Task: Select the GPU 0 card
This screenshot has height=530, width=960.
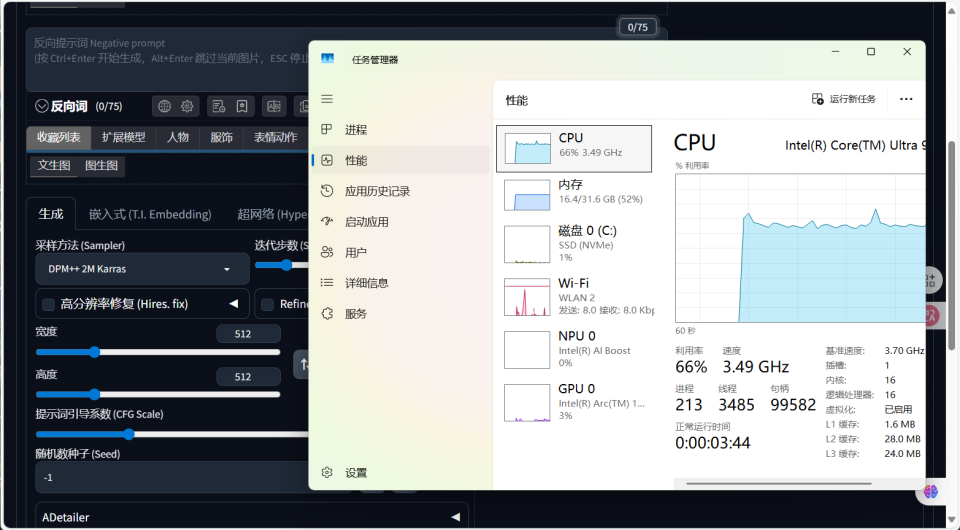Action: point(574,401)
